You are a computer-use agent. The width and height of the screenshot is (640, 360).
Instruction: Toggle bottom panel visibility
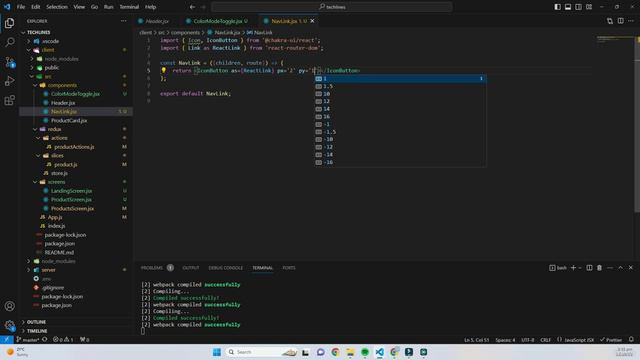click(568, 7)
